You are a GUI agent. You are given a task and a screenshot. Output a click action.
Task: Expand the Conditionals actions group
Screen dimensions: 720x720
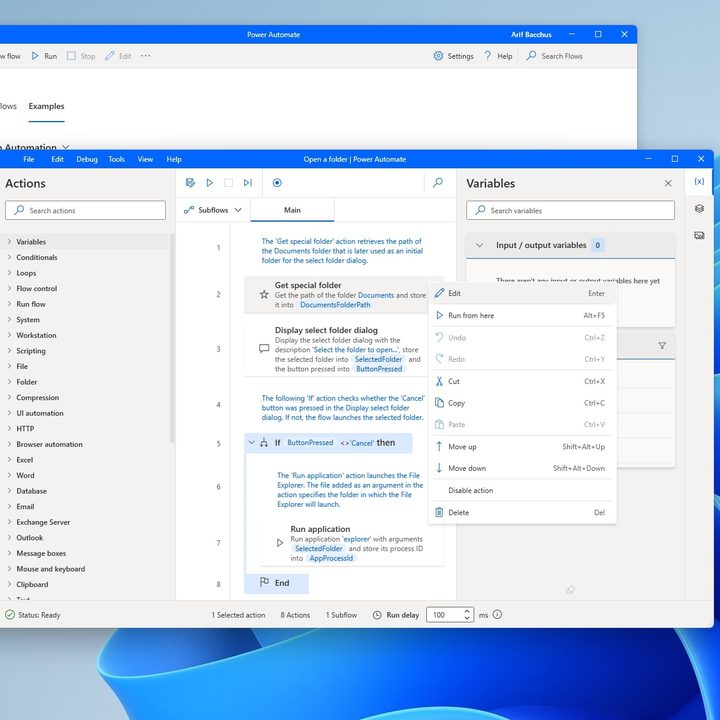(9, 257)
